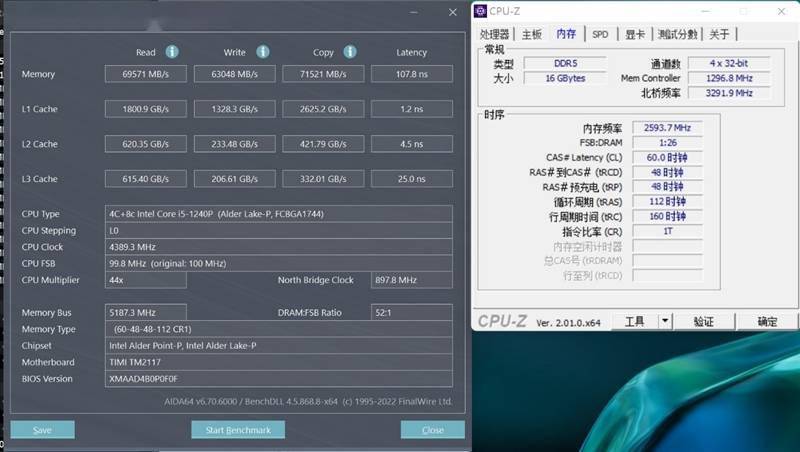
Task: Click North Bridge Clock value 897.8 MHz
Action: 412,280
